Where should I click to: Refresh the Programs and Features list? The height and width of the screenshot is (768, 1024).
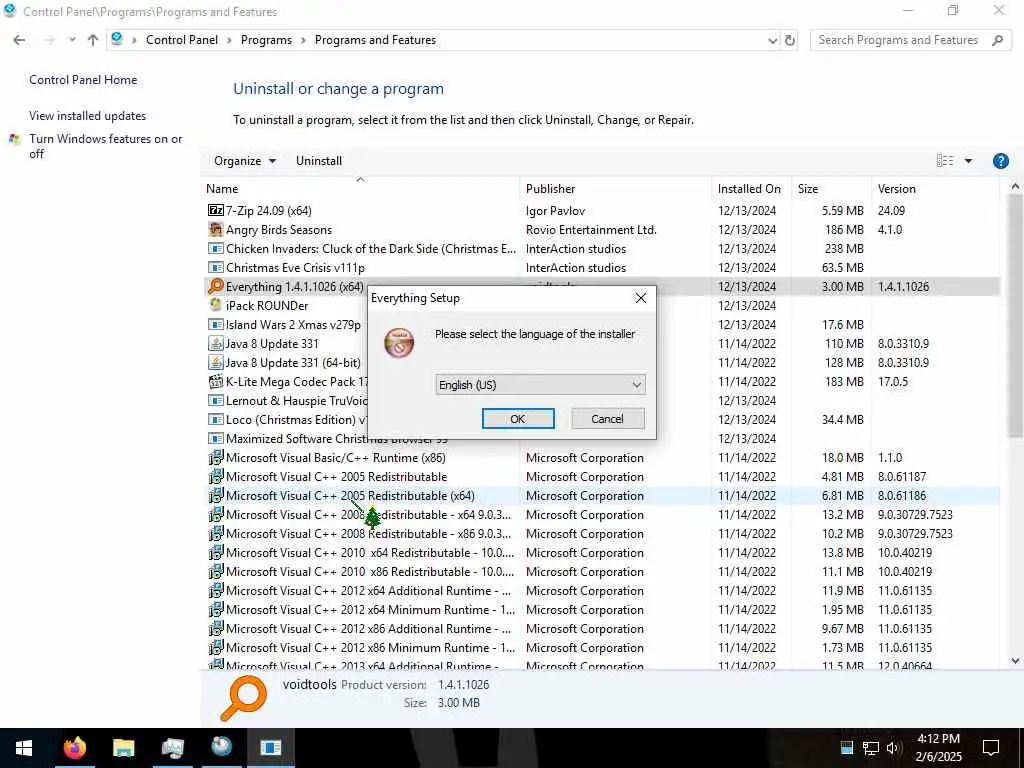coord(790,40)
